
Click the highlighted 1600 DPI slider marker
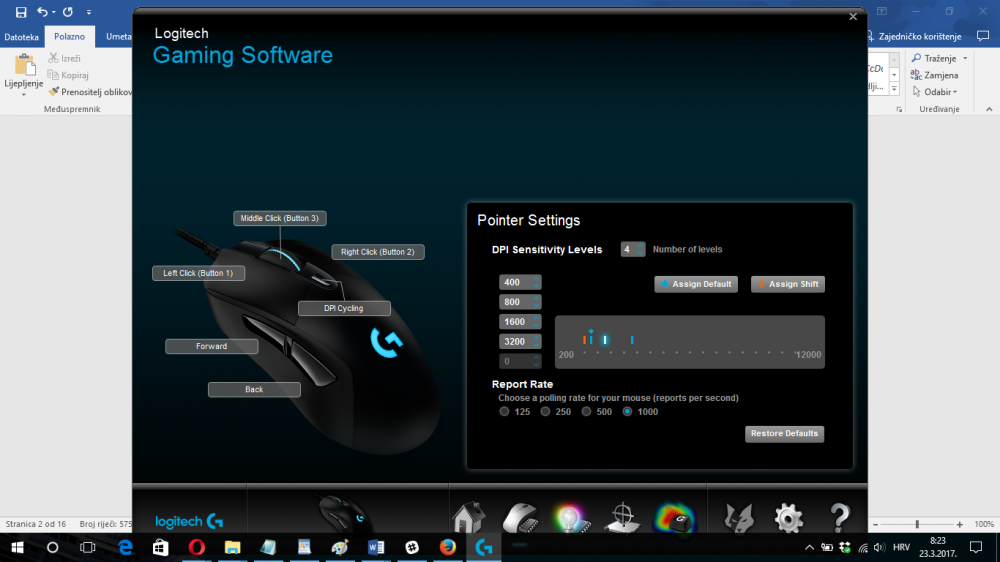coord(605,340)
